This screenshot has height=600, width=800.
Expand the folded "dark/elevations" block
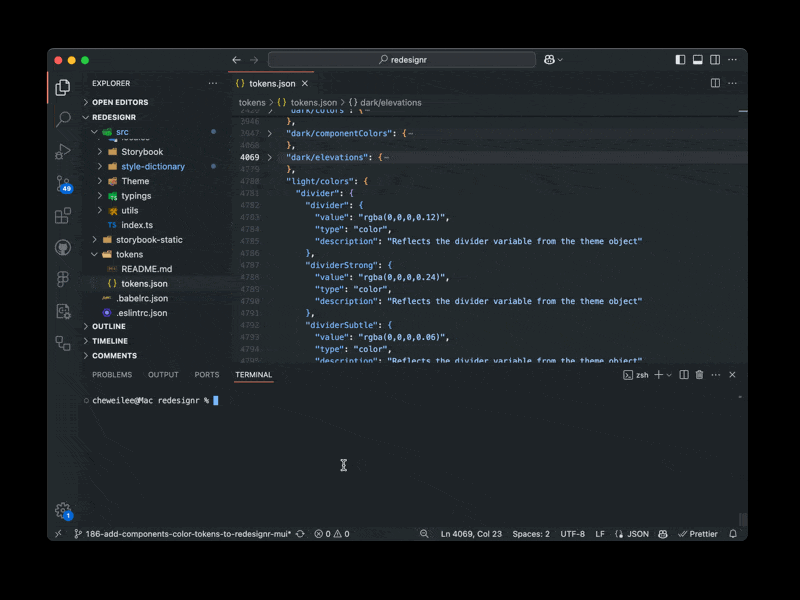click(270, 157)
